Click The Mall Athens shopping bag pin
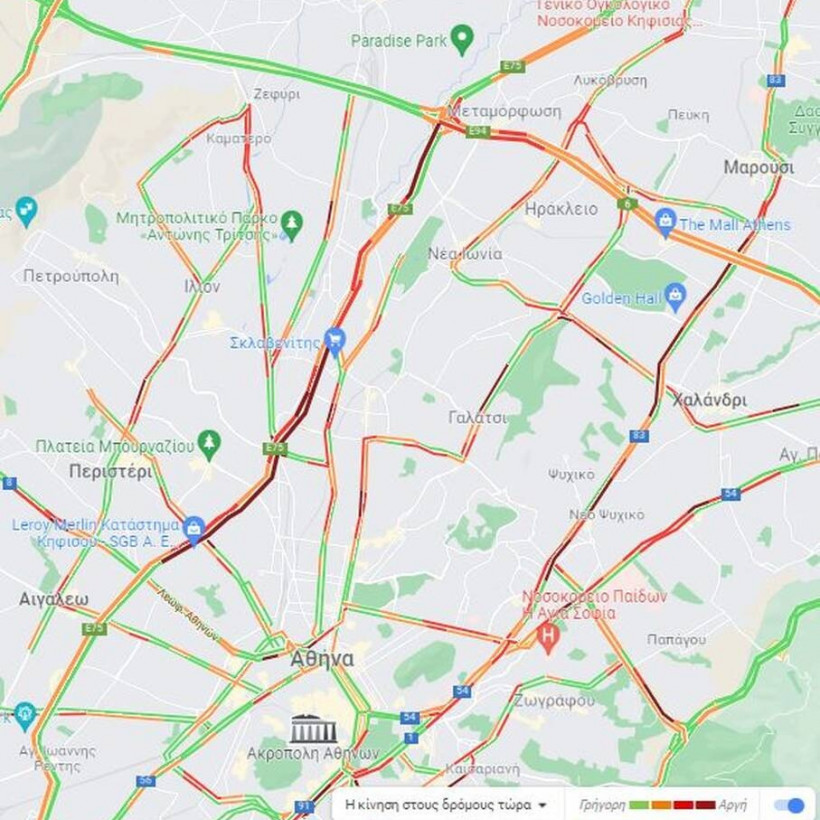 [x=665, y=223]
